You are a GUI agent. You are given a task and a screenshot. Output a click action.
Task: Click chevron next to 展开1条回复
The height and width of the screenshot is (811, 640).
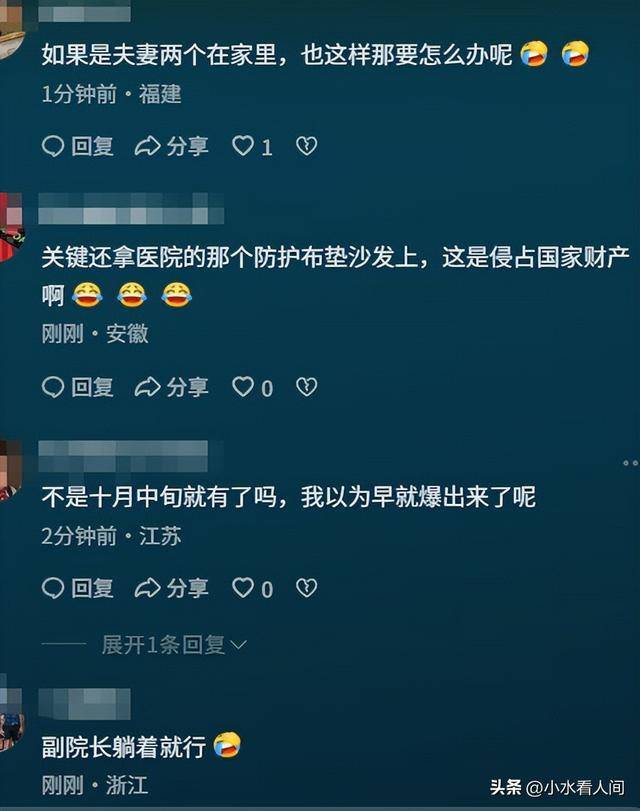coord(238,645)
